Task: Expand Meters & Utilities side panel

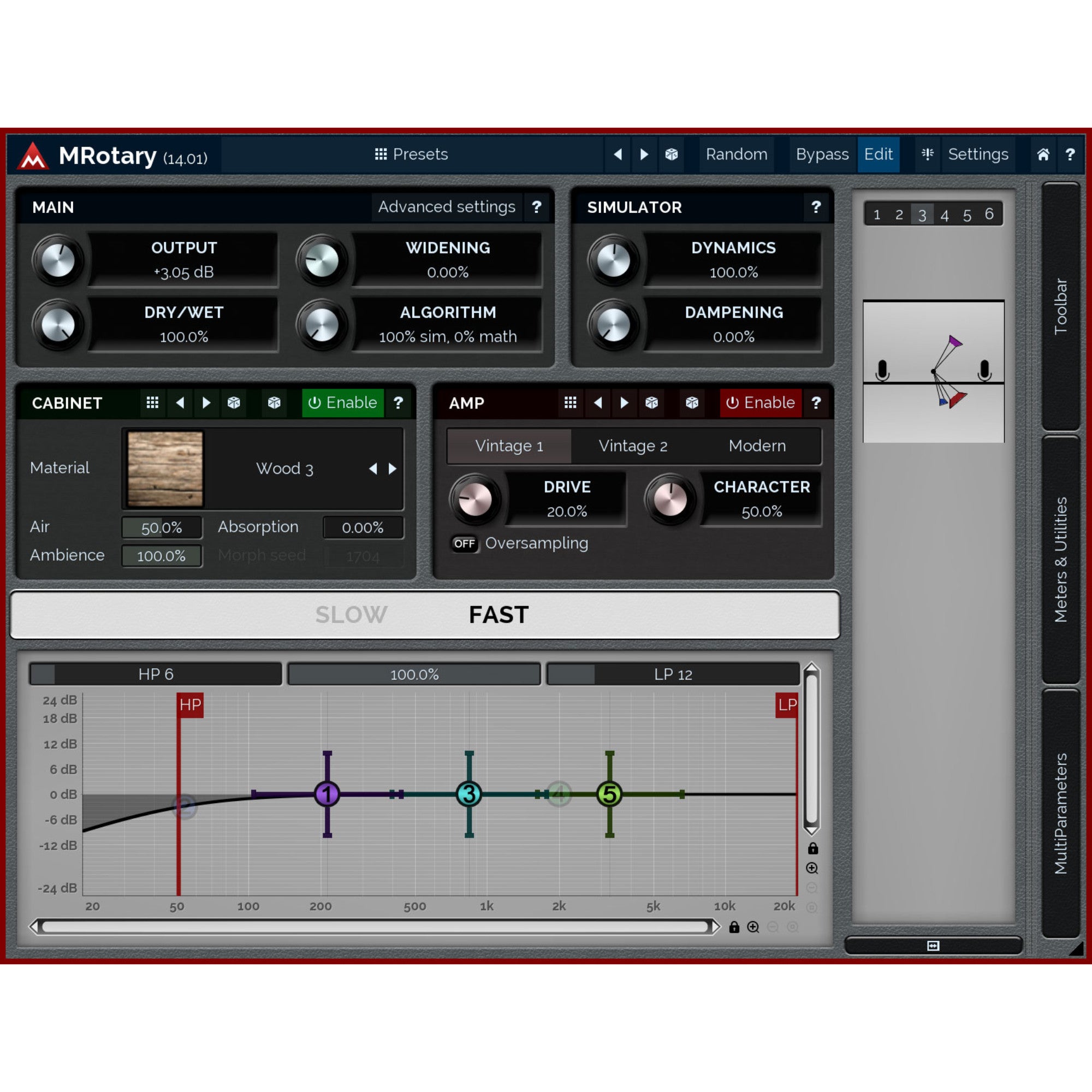Action: [x=1061, y=560]
